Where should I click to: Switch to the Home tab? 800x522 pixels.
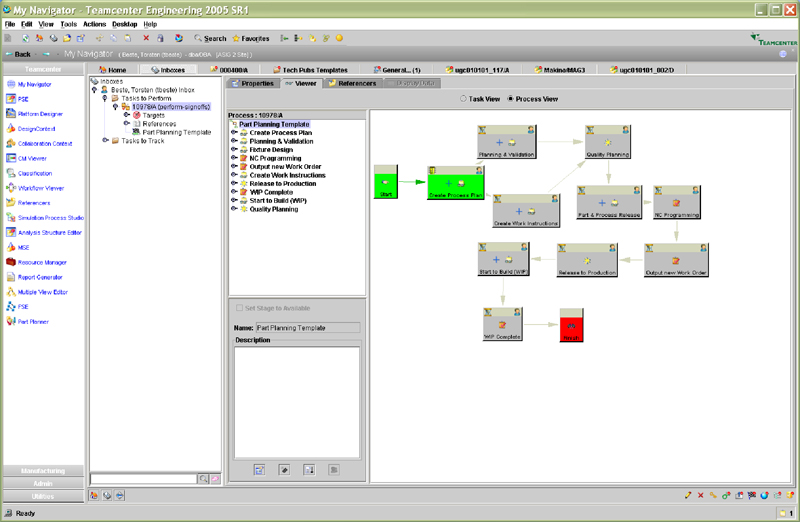coord(112,70)
